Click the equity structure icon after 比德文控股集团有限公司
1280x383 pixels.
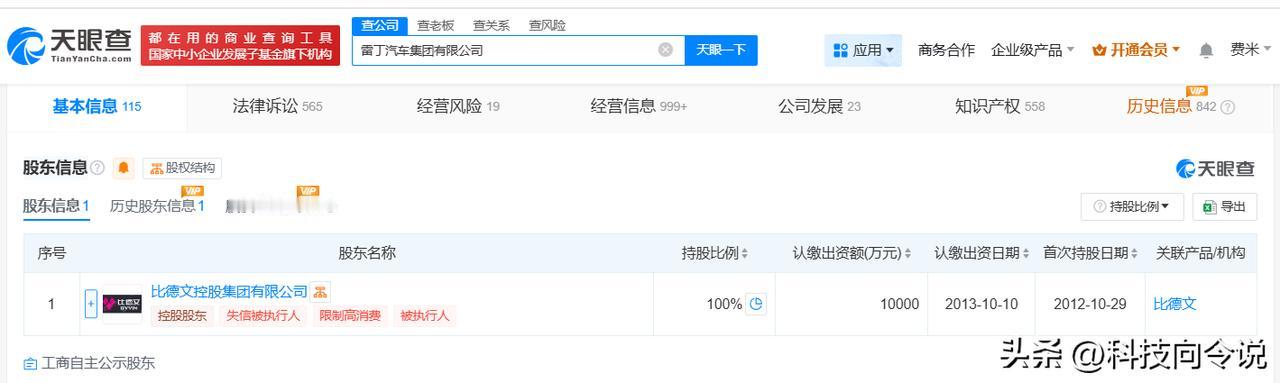[320, 292]
